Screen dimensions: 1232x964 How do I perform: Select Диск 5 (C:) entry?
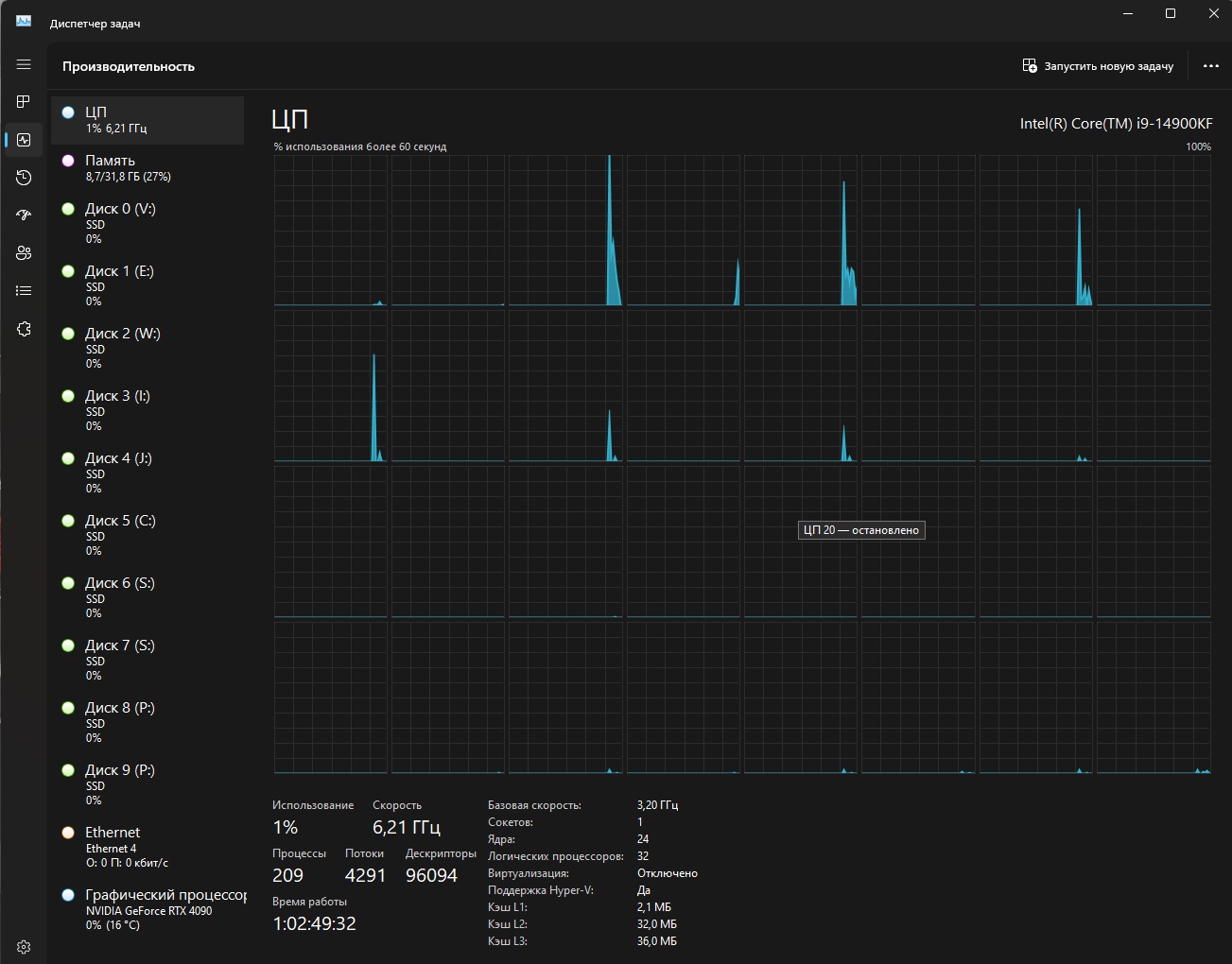click(x=147, y=535)
